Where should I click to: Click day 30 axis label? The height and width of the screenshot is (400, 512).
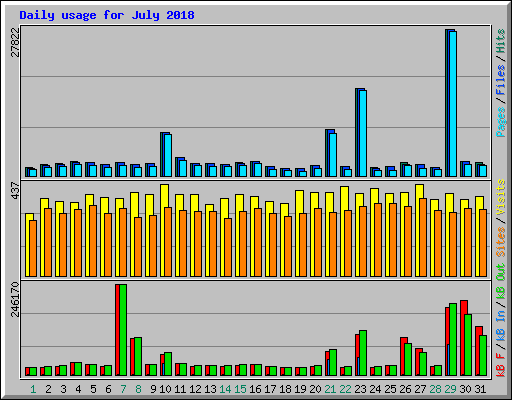point(465,389)
